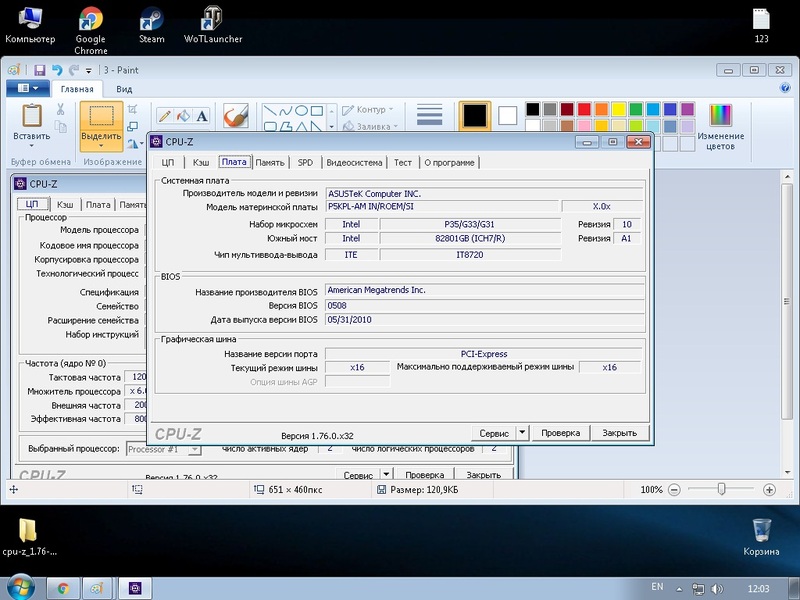Click the volume speaker icon in the tray
Image resolution: width=800 pixels, height=600 pixels.
(x=717, y=589)
